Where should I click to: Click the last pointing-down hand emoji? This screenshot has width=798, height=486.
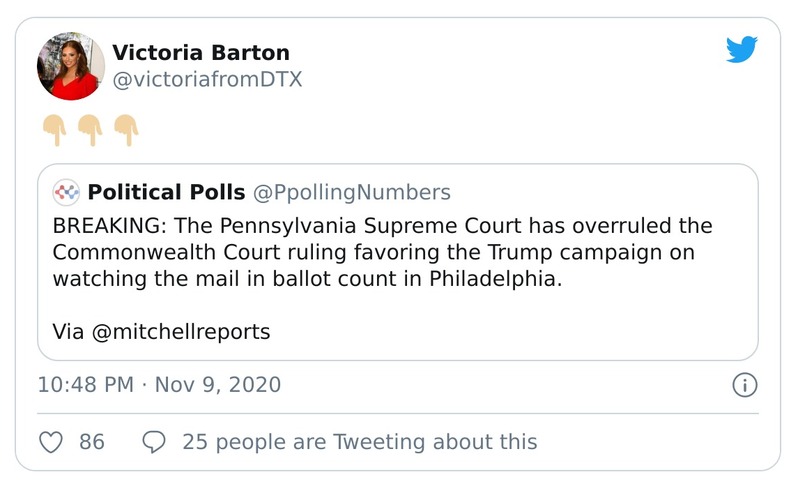pos(125,130)
